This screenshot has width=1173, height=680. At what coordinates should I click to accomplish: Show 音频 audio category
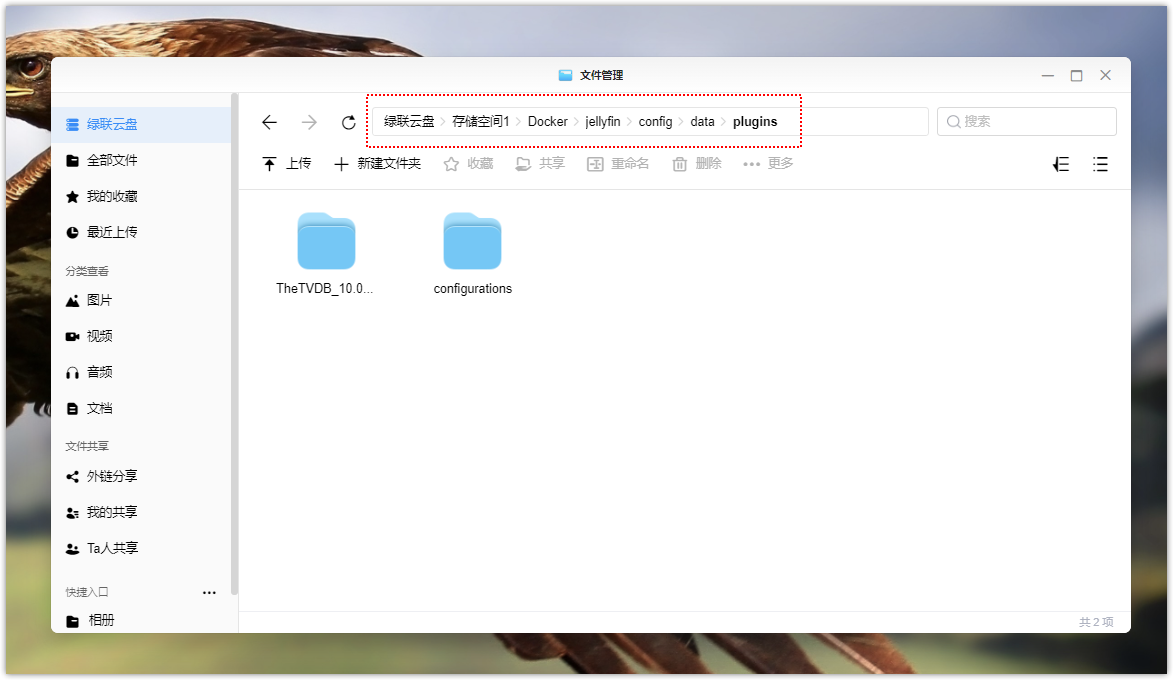[x=99, y=373]
